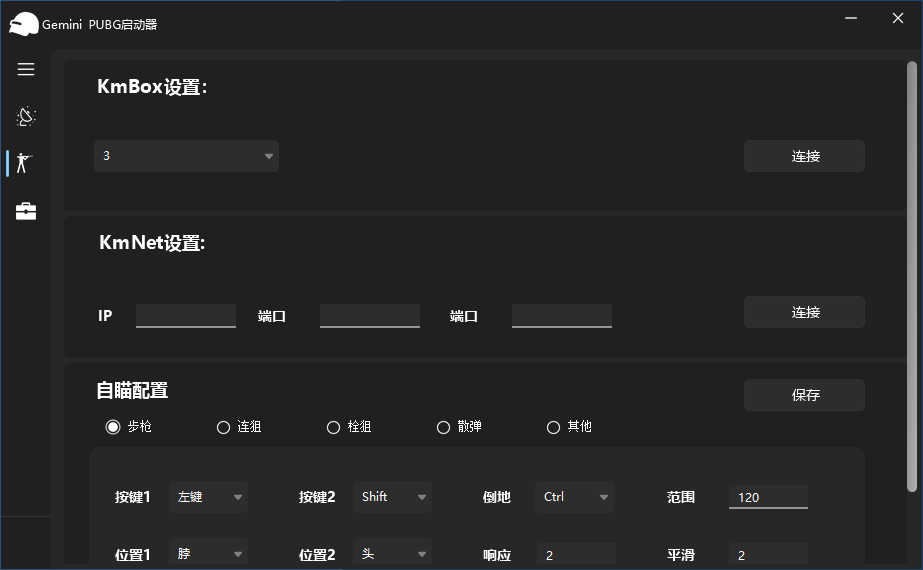The width and height of the screenshot is (923, 570).
Task: Expand the KmBox port dropdown showing 3
Action: 186,156
